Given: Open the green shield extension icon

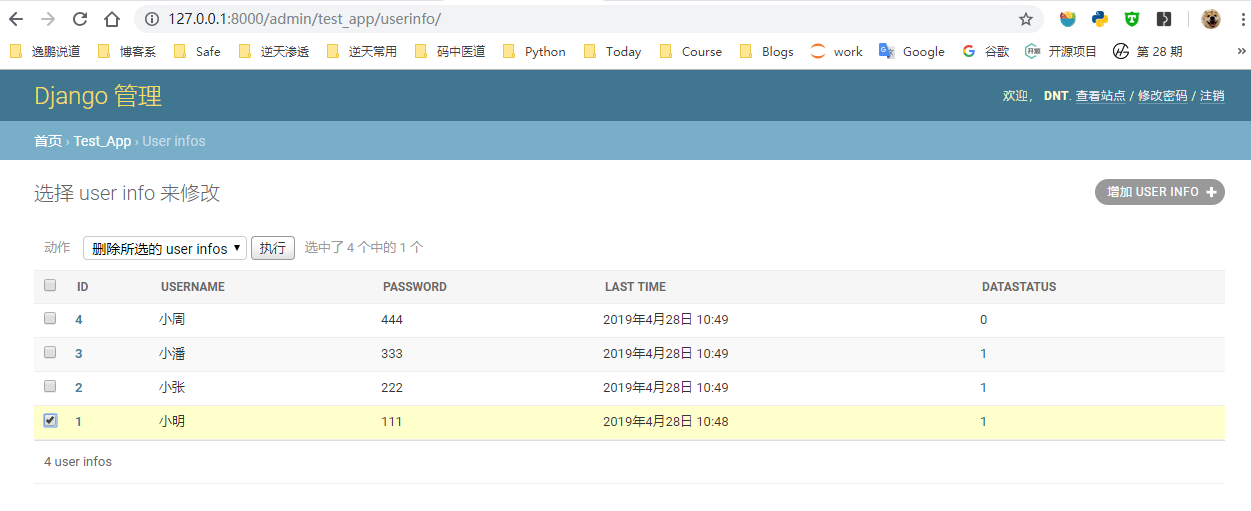Looking at the screenshot, I should (x=1132, y=19).
